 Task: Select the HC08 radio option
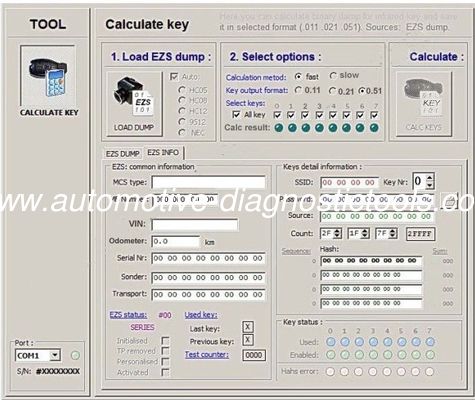182,100
